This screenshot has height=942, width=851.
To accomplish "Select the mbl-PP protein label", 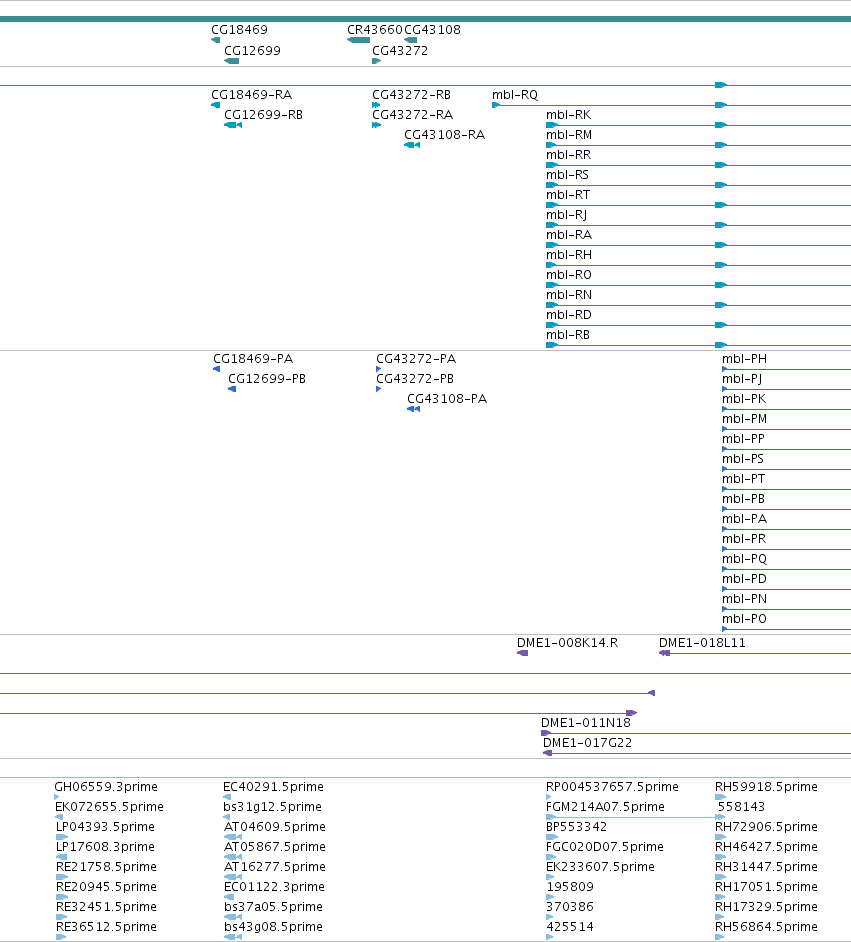I will 743,439.
